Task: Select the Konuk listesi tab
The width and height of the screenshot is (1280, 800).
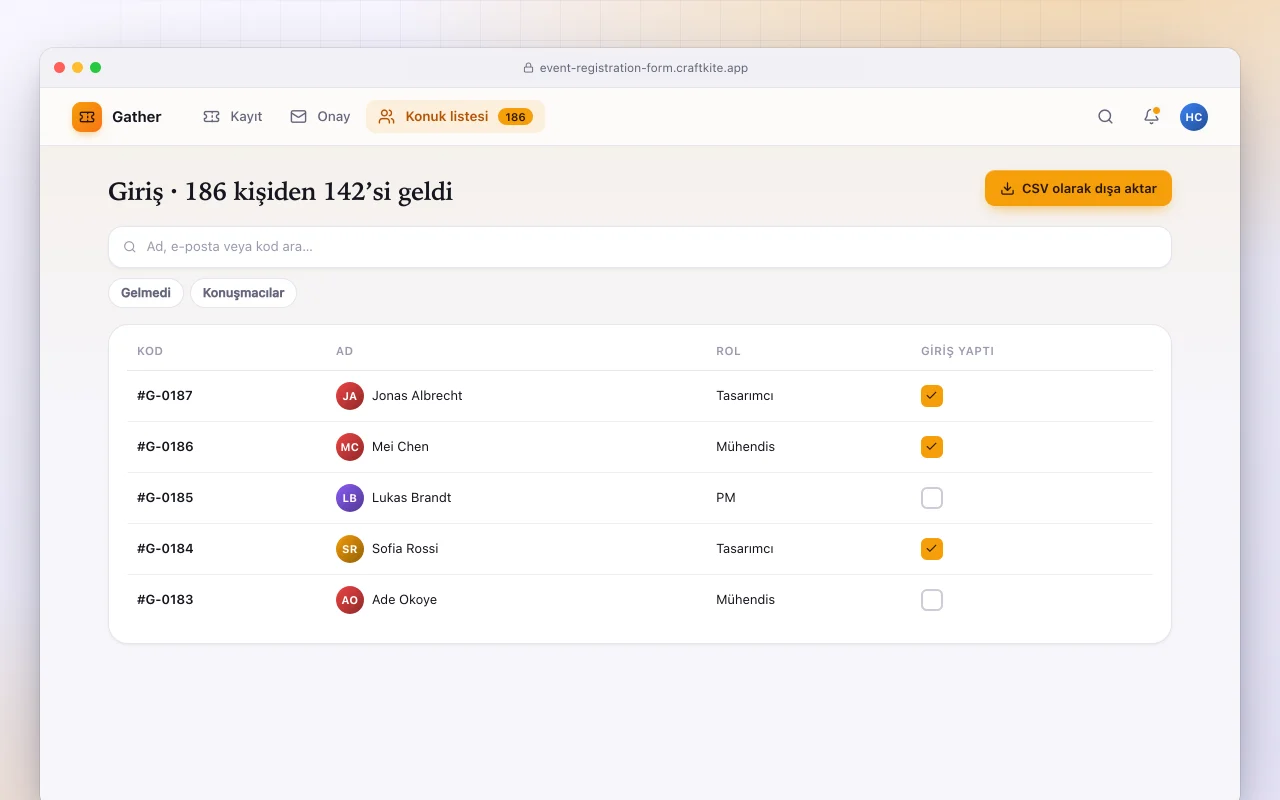Action: click(455, 117)
